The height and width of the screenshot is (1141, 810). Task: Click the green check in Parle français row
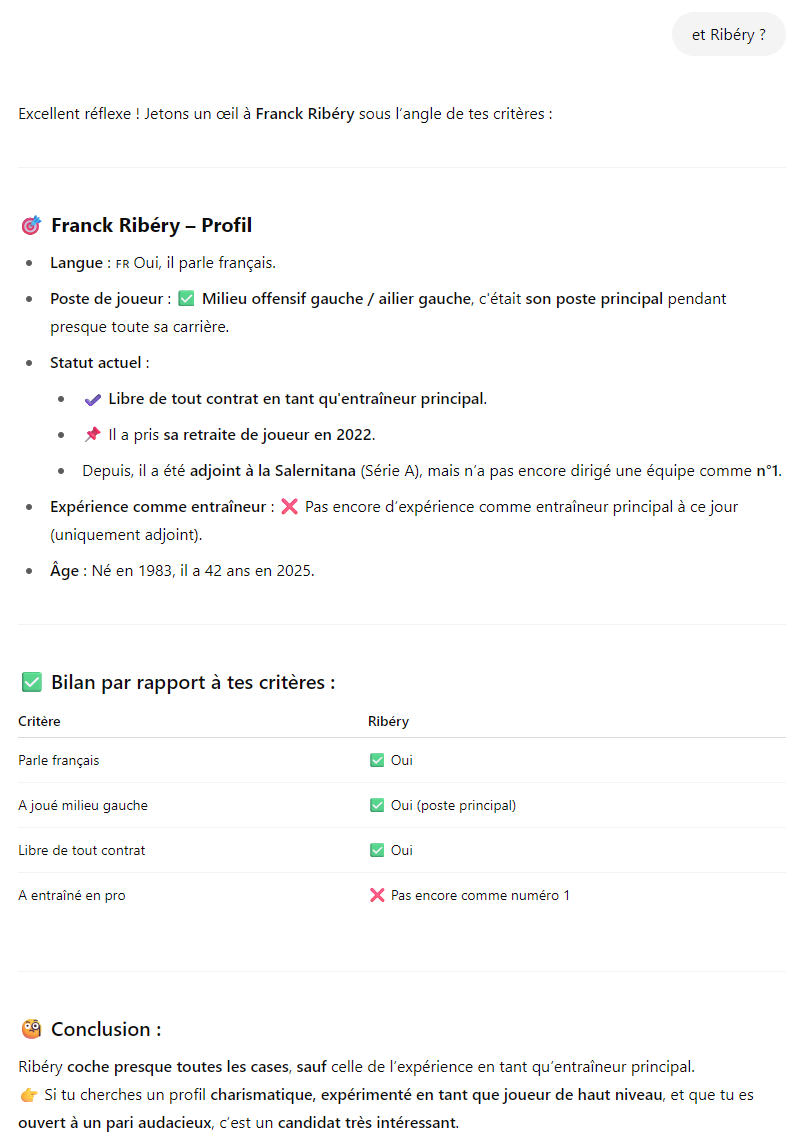(x=377, y=761)
